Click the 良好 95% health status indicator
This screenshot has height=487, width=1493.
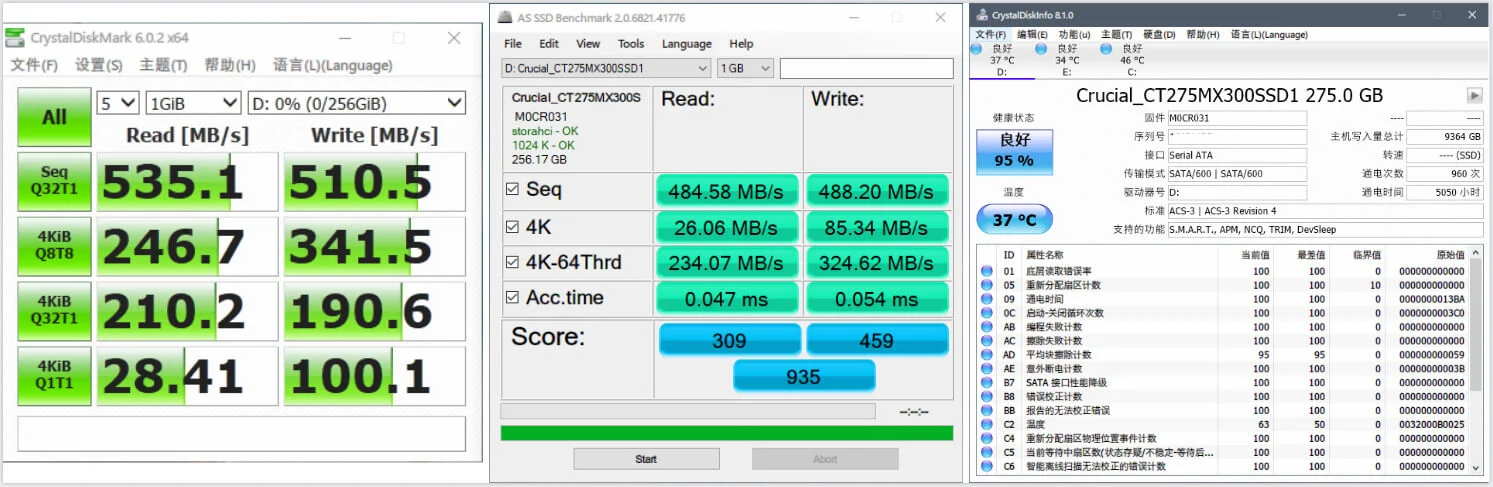(1014, 151)
